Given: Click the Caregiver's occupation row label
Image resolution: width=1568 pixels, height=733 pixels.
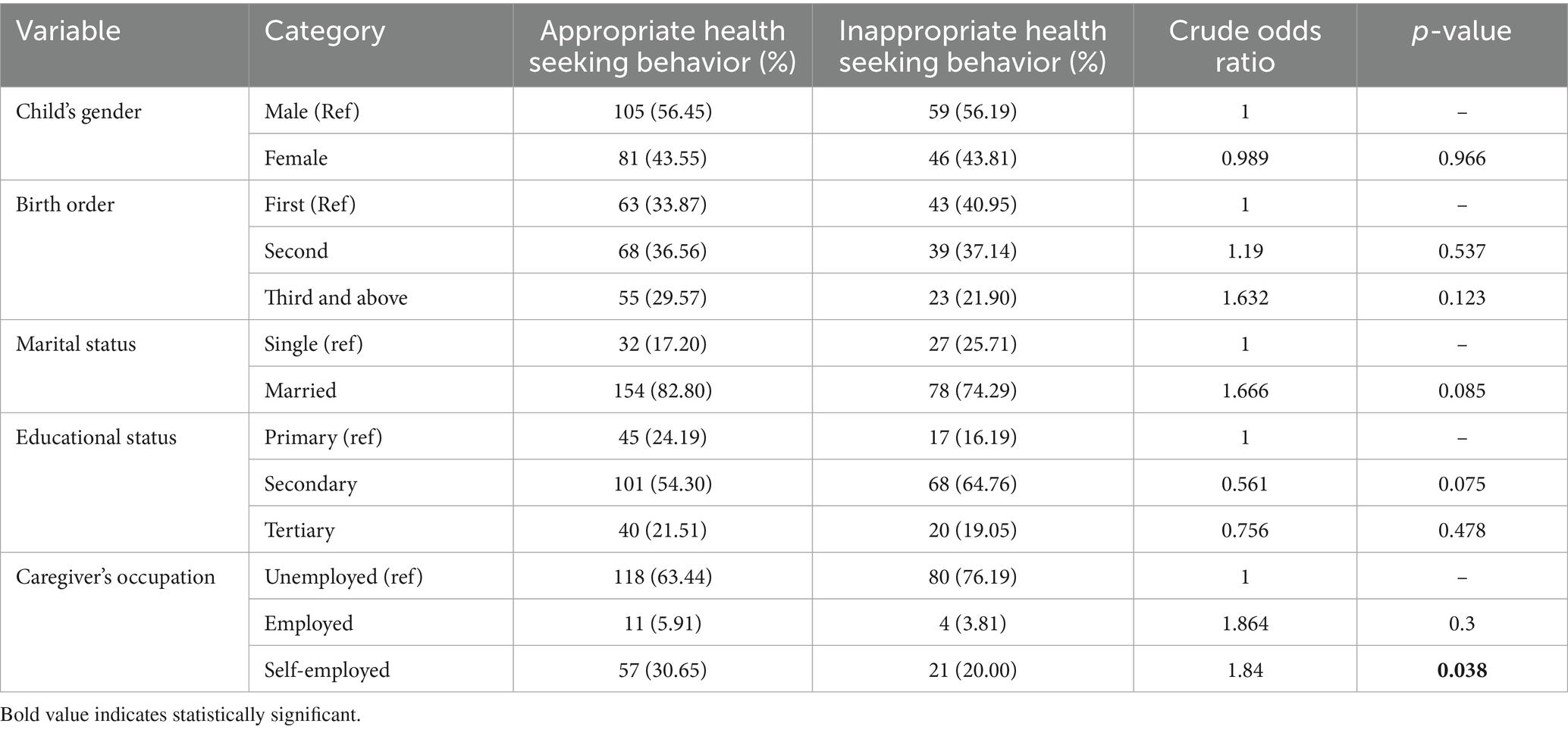Looking at the screenshot, I should (115, 577).
